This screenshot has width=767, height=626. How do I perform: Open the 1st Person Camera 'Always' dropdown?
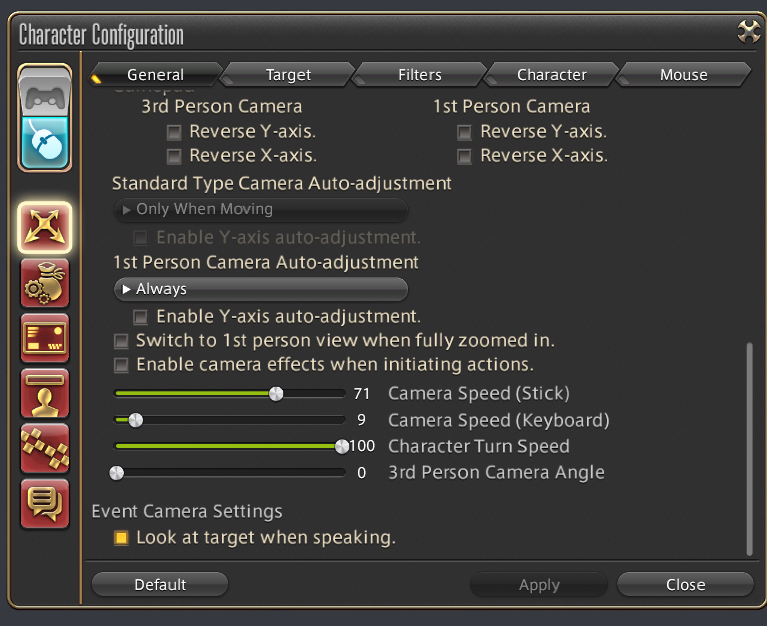pyautogui.click(x=260, y=289)
